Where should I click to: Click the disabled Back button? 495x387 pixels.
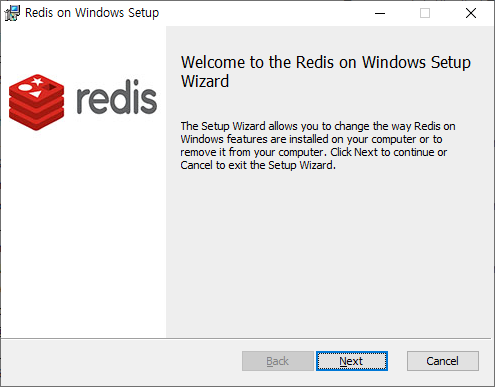click(x=278, y=361)
